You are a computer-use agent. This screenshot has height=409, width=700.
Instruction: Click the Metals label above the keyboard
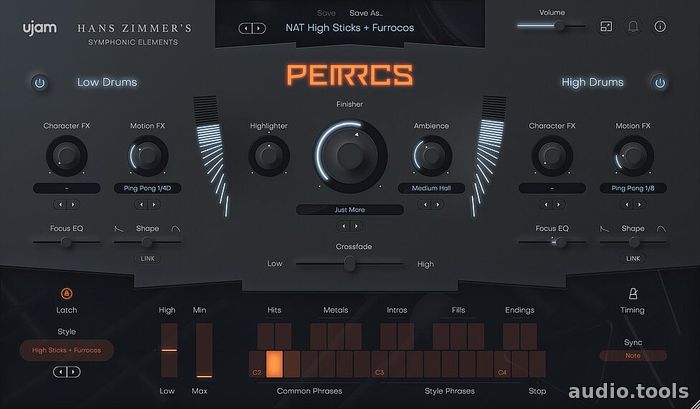tap(336, 310)
